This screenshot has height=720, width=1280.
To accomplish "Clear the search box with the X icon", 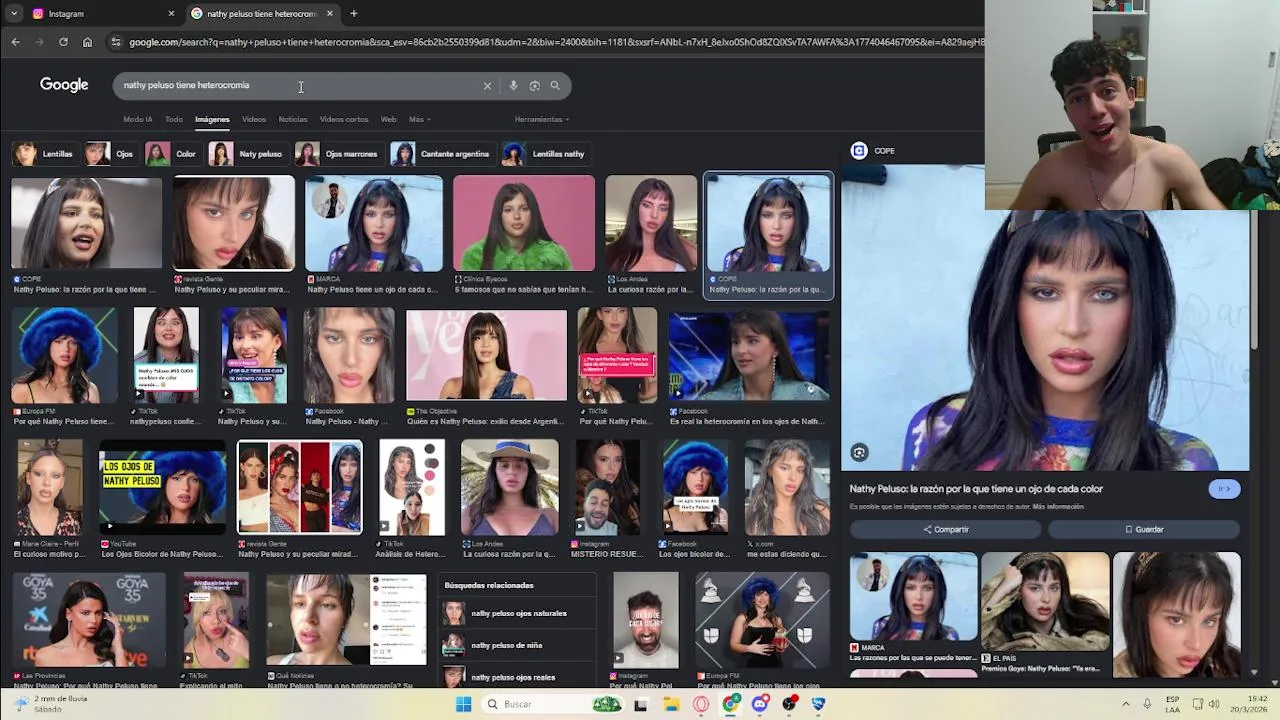I will 487,86.
